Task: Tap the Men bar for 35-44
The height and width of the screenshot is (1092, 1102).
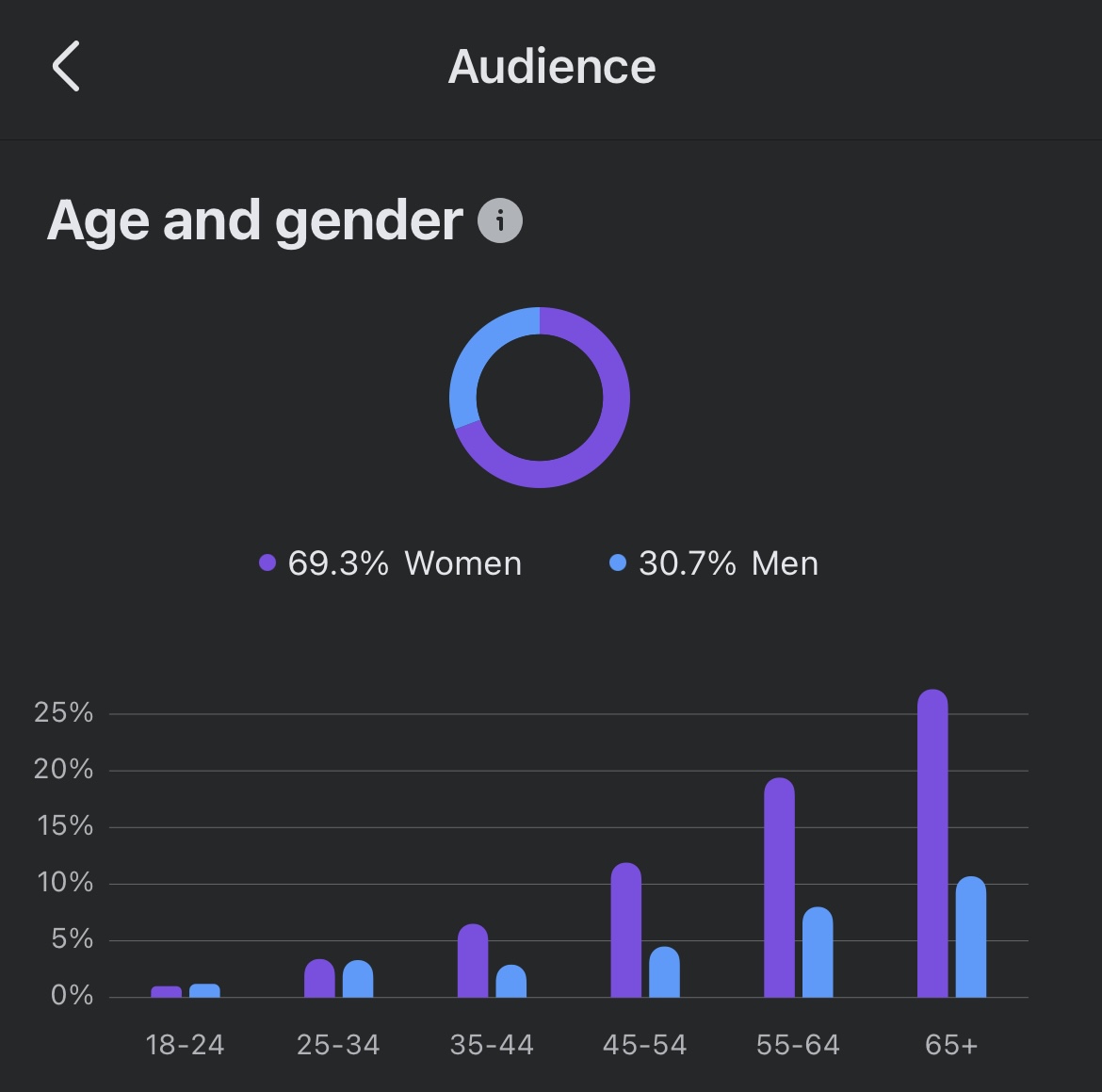Action: click(511, 982)
